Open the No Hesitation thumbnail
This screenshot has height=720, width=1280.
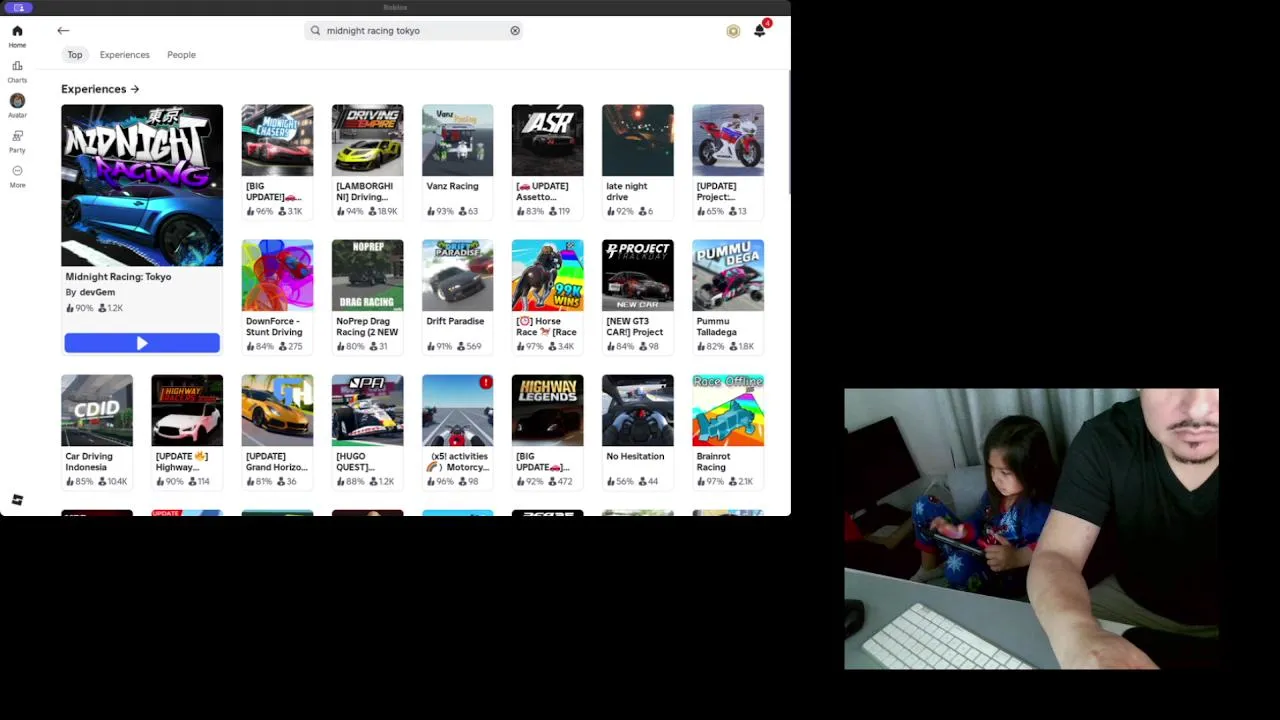tap(638, 410)
